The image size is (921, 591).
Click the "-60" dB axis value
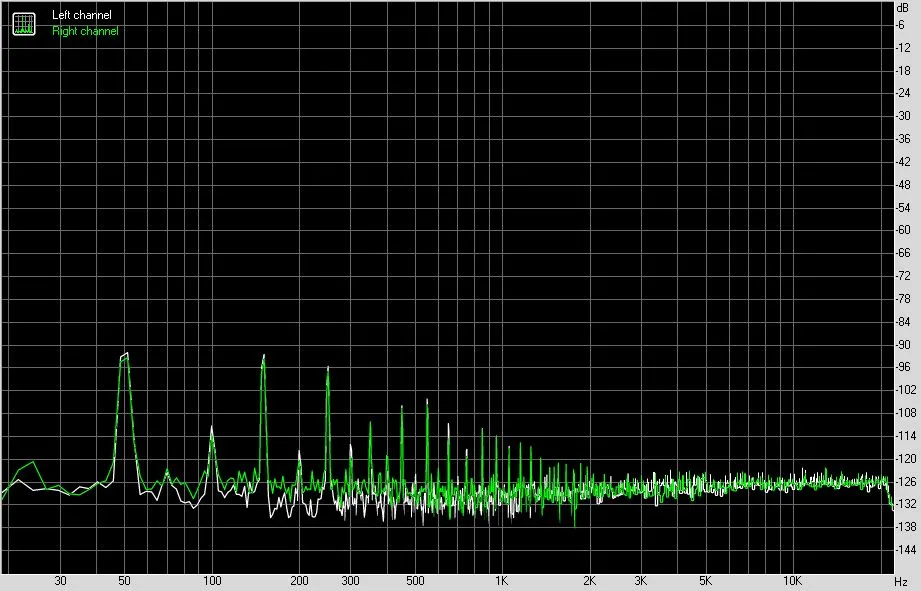[x=902, y=230]
